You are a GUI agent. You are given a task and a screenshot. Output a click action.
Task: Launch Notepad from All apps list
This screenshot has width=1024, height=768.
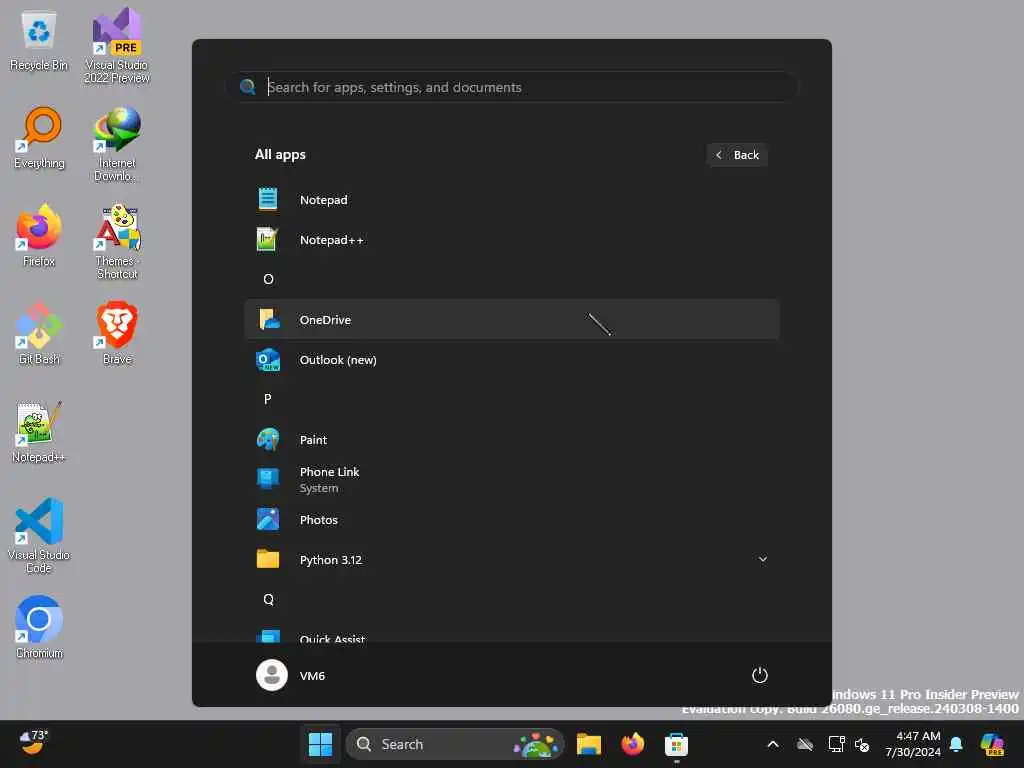coord(512,200)
